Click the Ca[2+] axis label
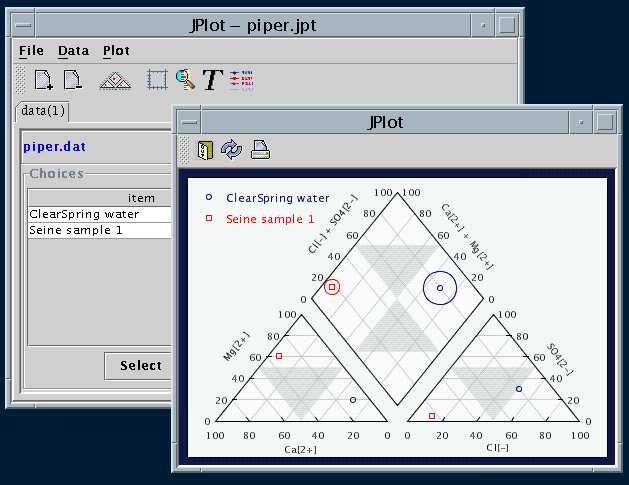The image size is (629, 485). [x=300, y=449]
